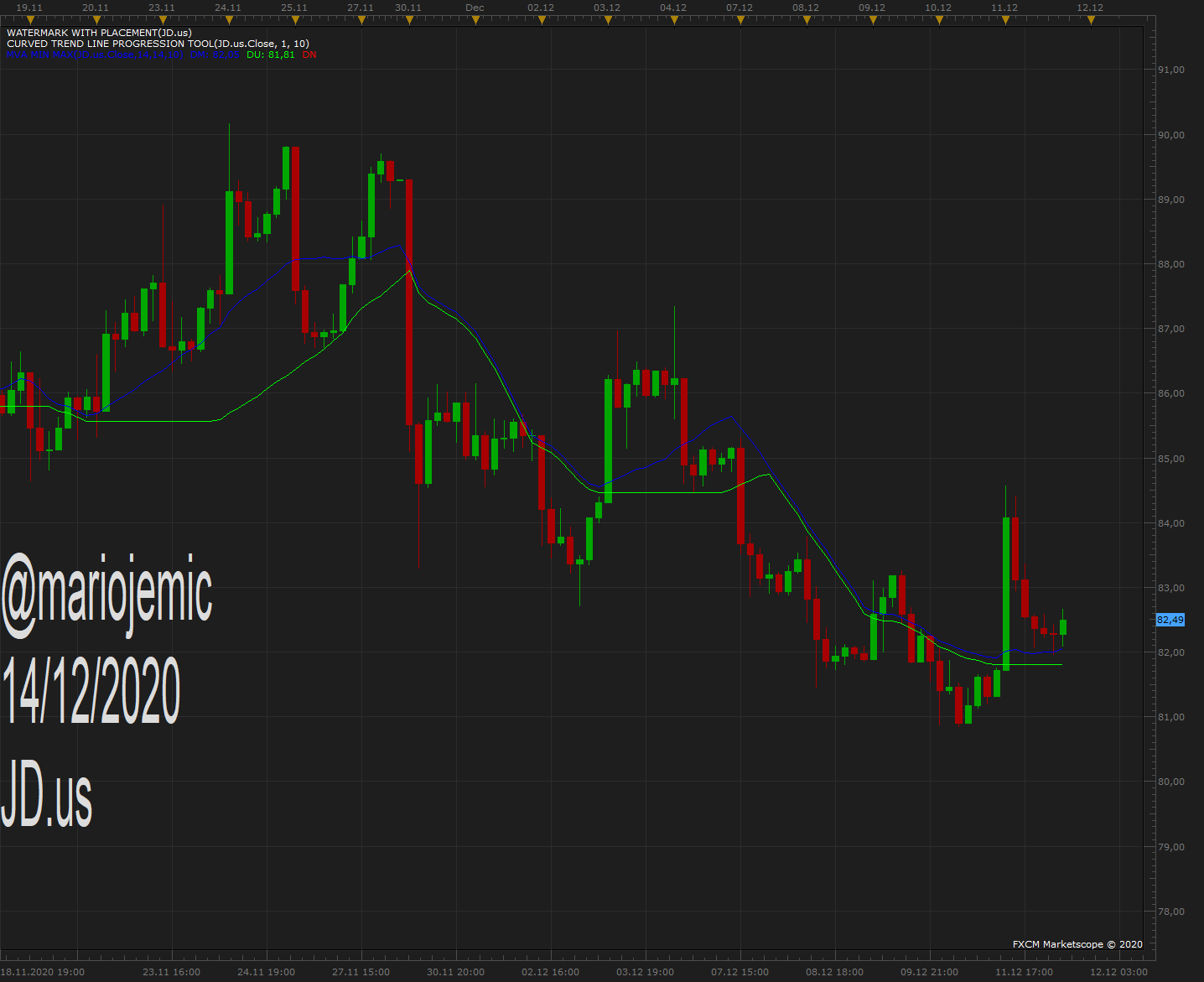This screenshot has height=982, width=1204.
Task: Click the orange day marker under 08.12
Action: [807, 20]
